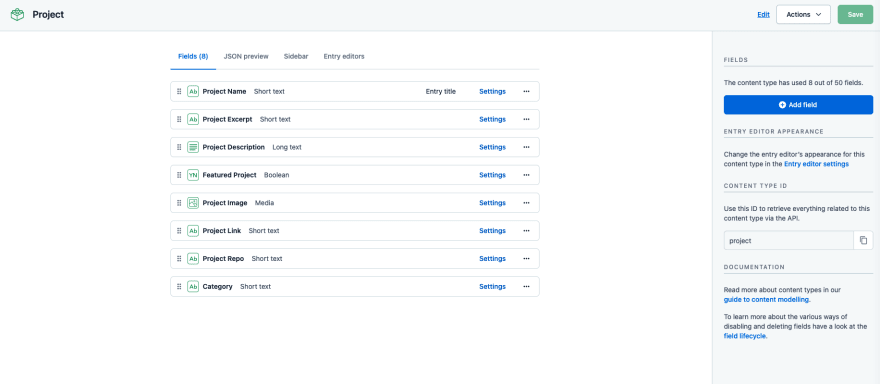Click the Project title in the header
The image size is (880, 384).
48,15
